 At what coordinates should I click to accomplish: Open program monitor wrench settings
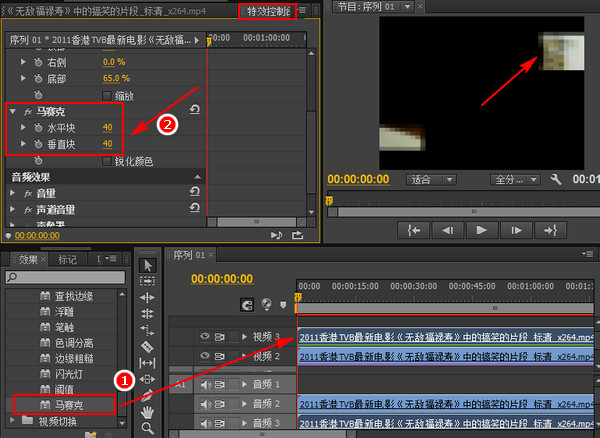tap(556, 179)
